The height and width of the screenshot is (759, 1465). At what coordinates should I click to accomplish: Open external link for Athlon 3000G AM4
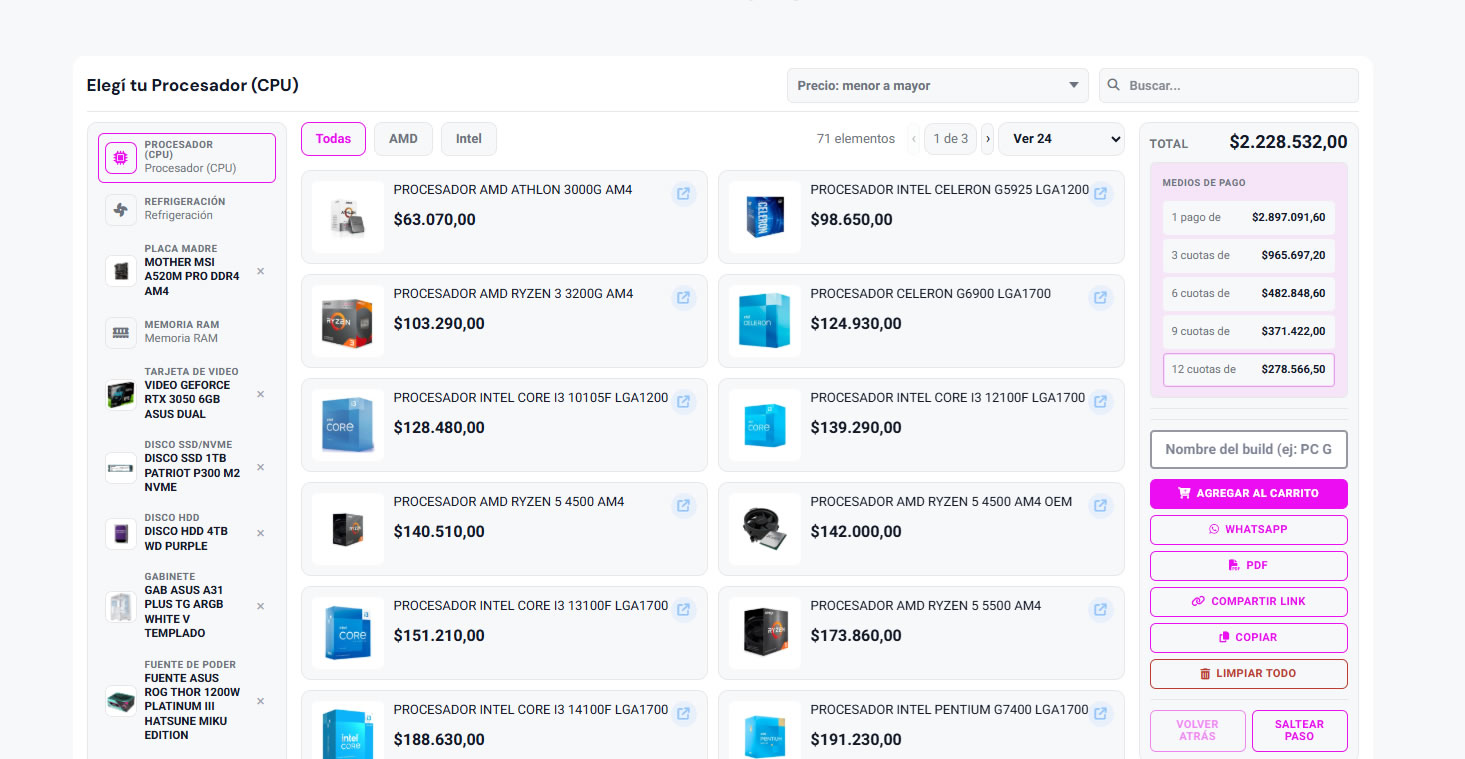[x=684, y=193]
